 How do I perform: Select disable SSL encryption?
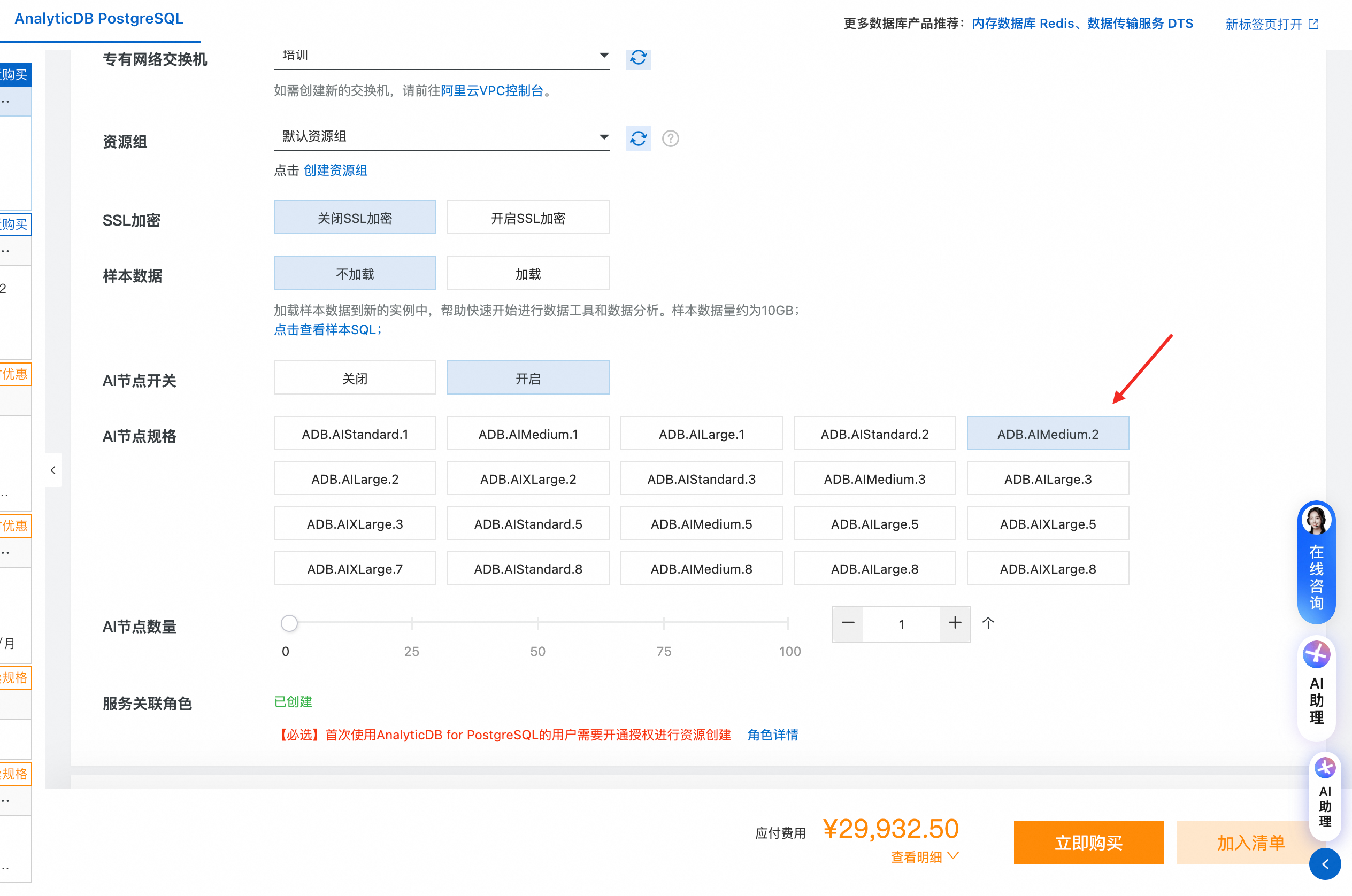355,217
